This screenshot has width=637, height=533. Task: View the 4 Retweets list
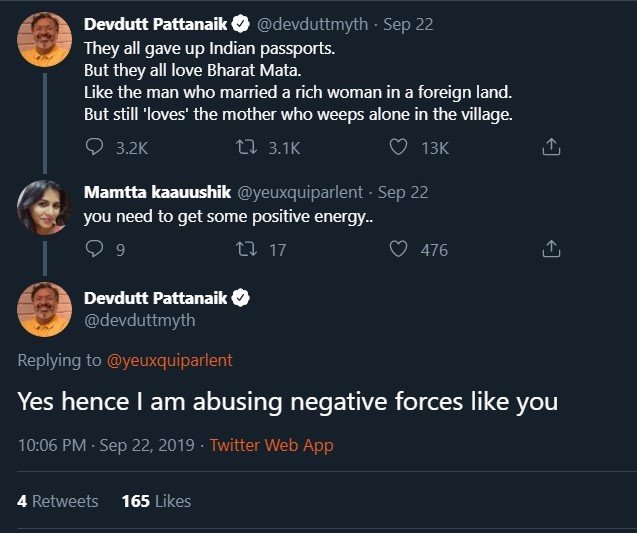[58, 501]
